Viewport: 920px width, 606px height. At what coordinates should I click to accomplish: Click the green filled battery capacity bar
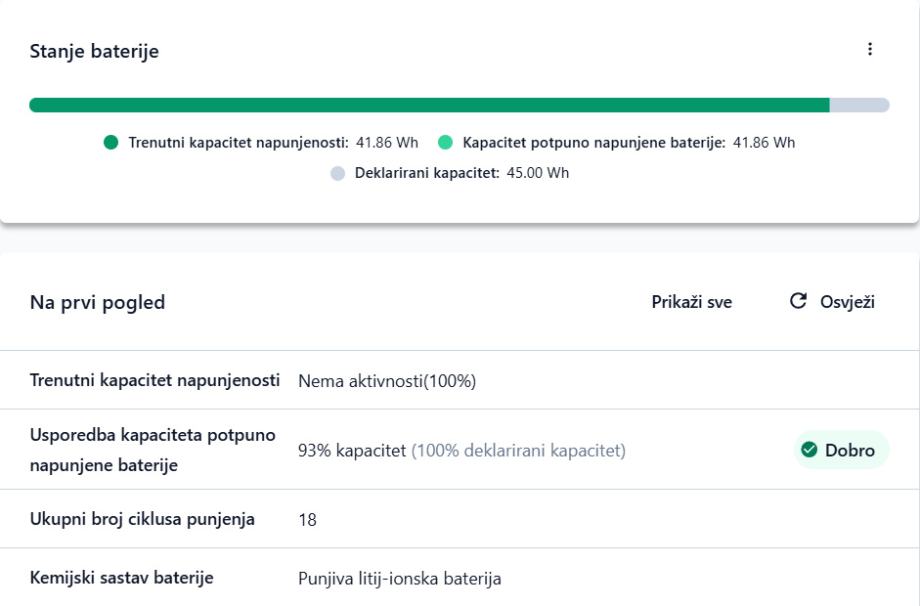(x=430, y=105)
